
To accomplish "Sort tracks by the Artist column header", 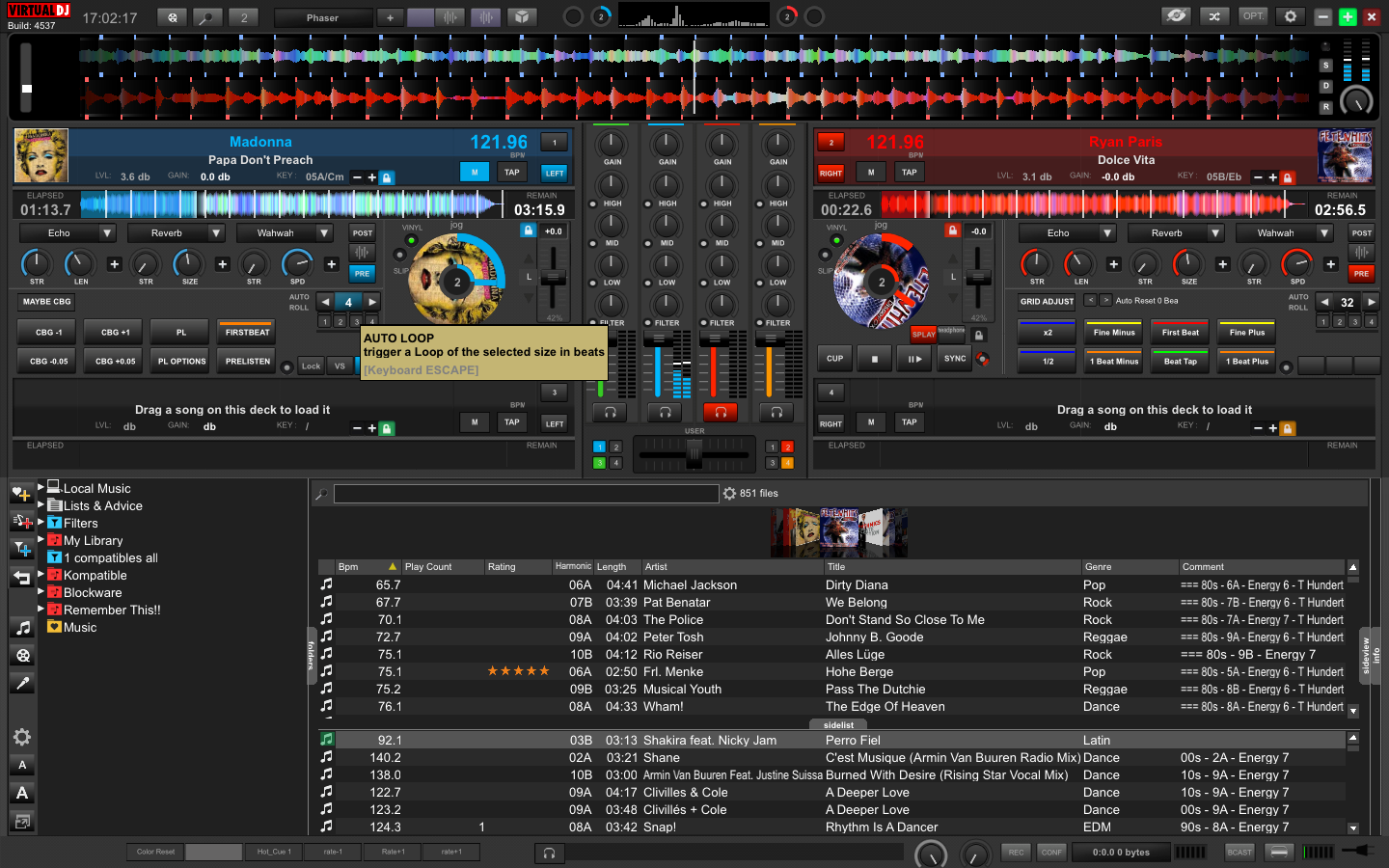I will point(656,567).
